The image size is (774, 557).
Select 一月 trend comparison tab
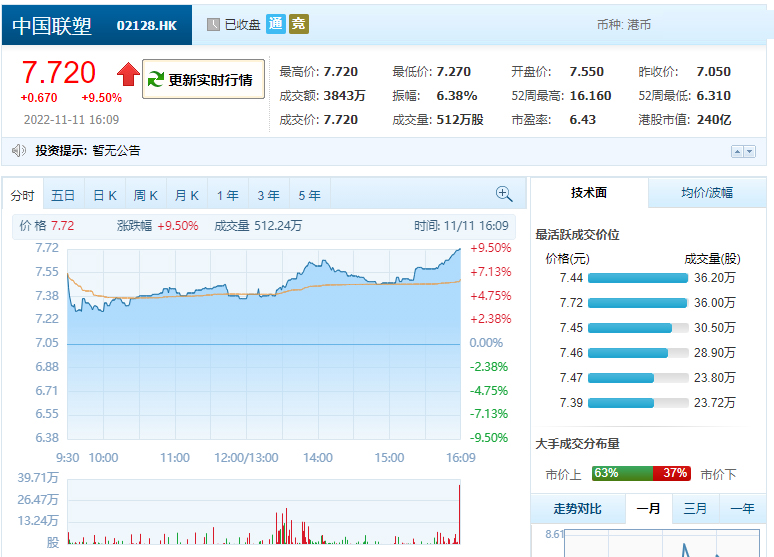pos(649,509)
